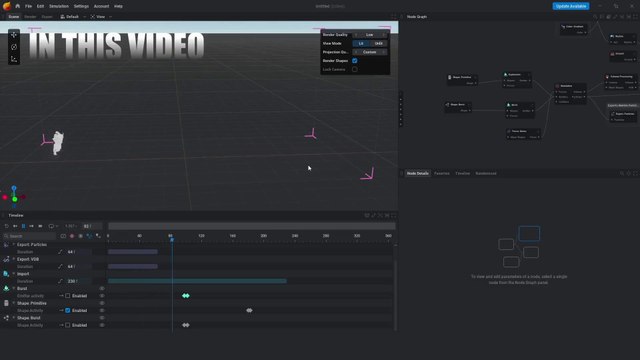
Task: Select the move gizmo tool in viewport
Action: (14, 35)
